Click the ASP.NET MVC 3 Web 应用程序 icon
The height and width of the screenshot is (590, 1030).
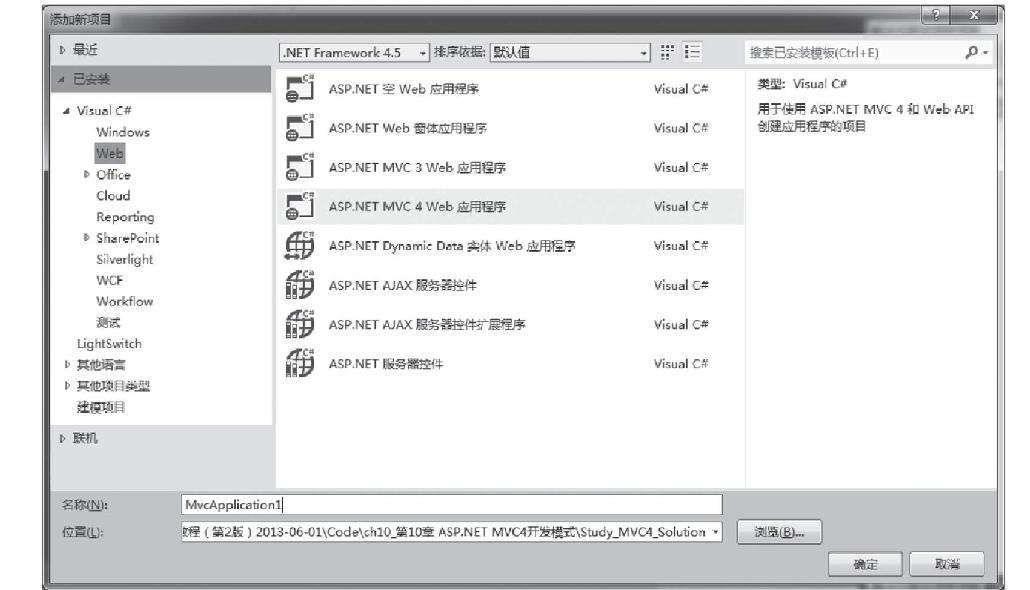coord(300,168)
